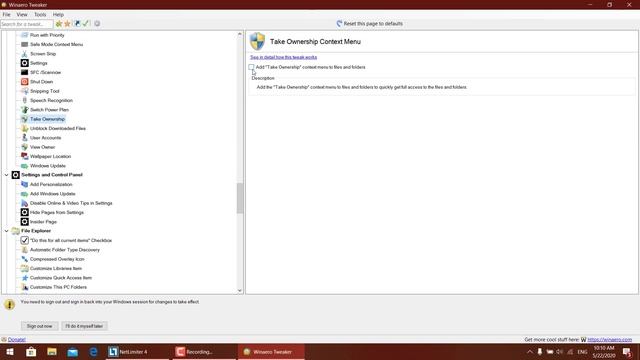Open the gray settings gear toolbar icon

(97, 24)
